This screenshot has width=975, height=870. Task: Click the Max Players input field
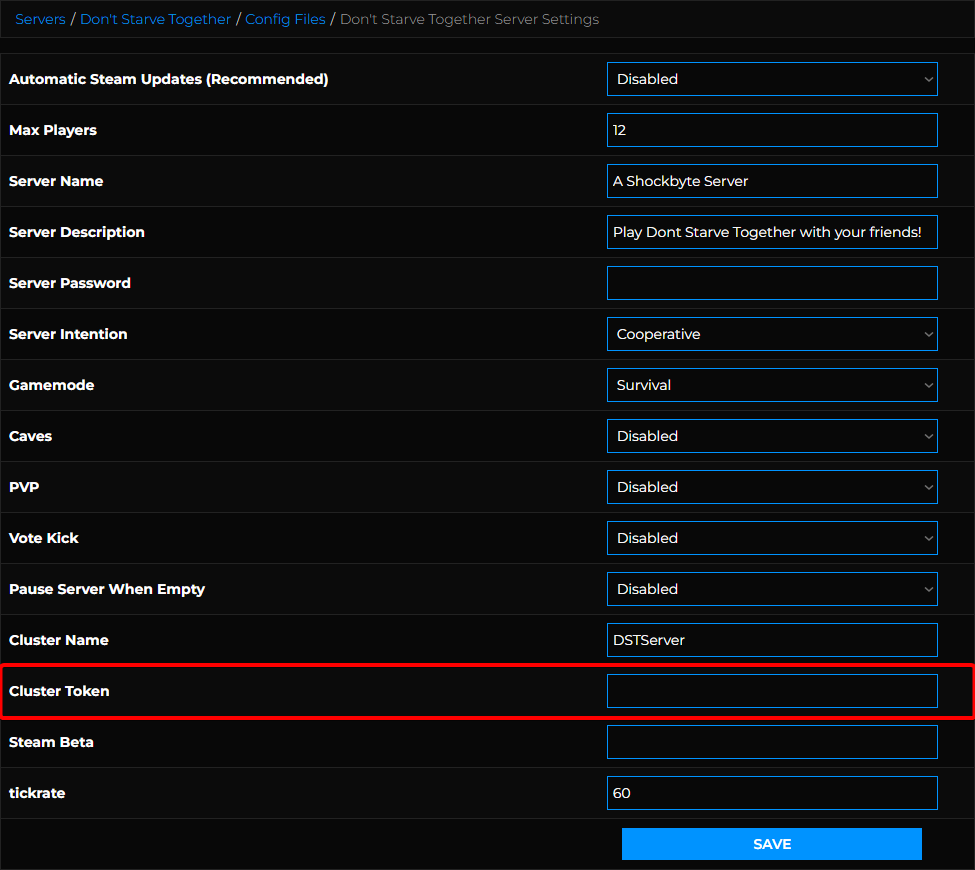click(771, 130)
